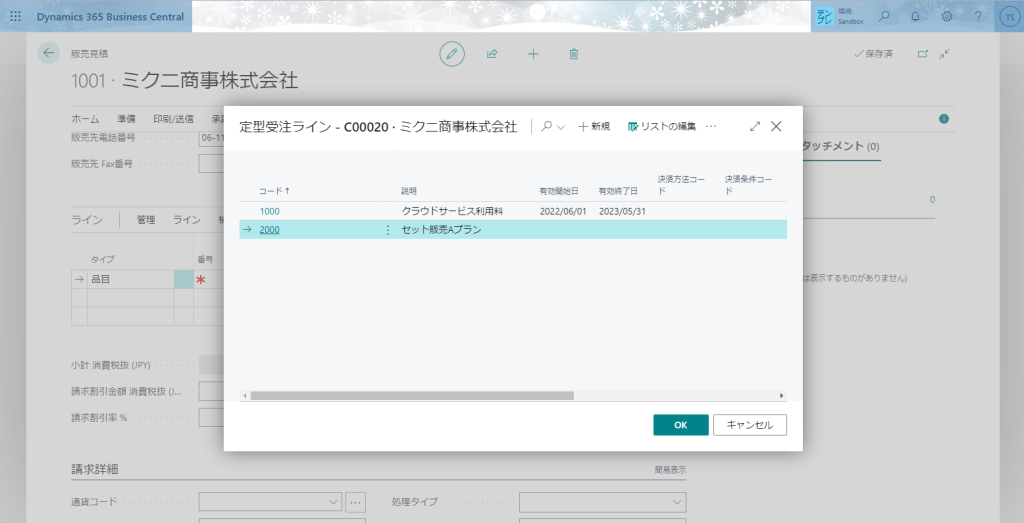This screenshot has width=1024, height=523.
Task: Open the help question mark icon
Action: coord(978,16)
